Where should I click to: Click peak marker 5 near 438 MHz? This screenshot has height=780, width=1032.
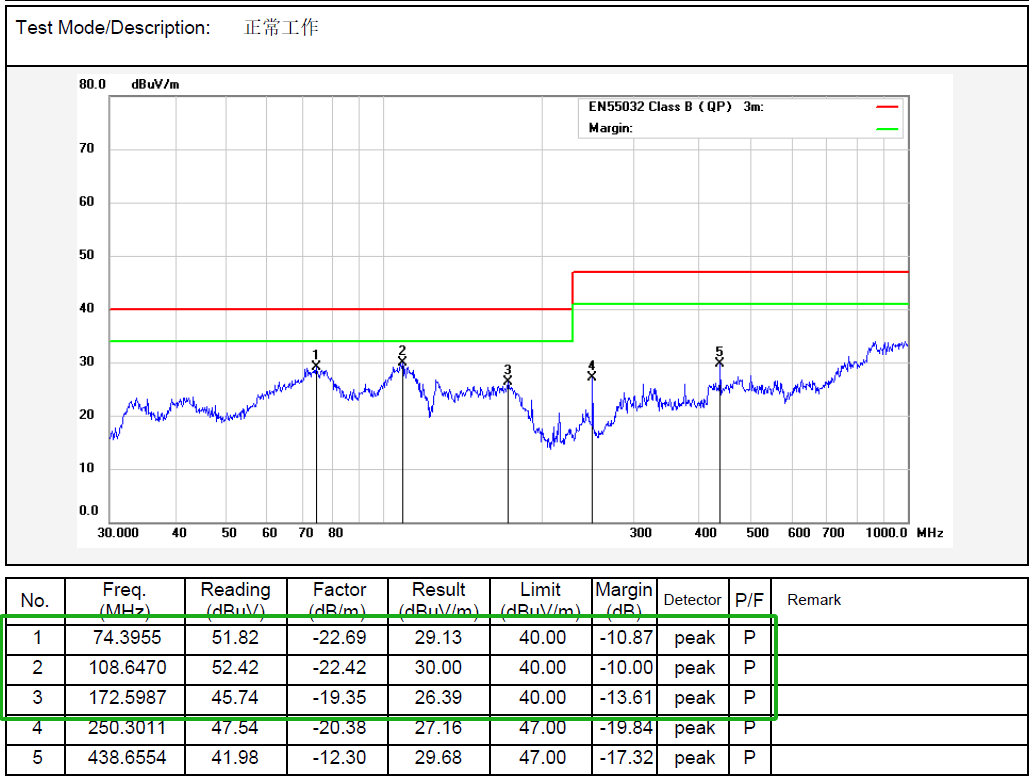(719, 362)
